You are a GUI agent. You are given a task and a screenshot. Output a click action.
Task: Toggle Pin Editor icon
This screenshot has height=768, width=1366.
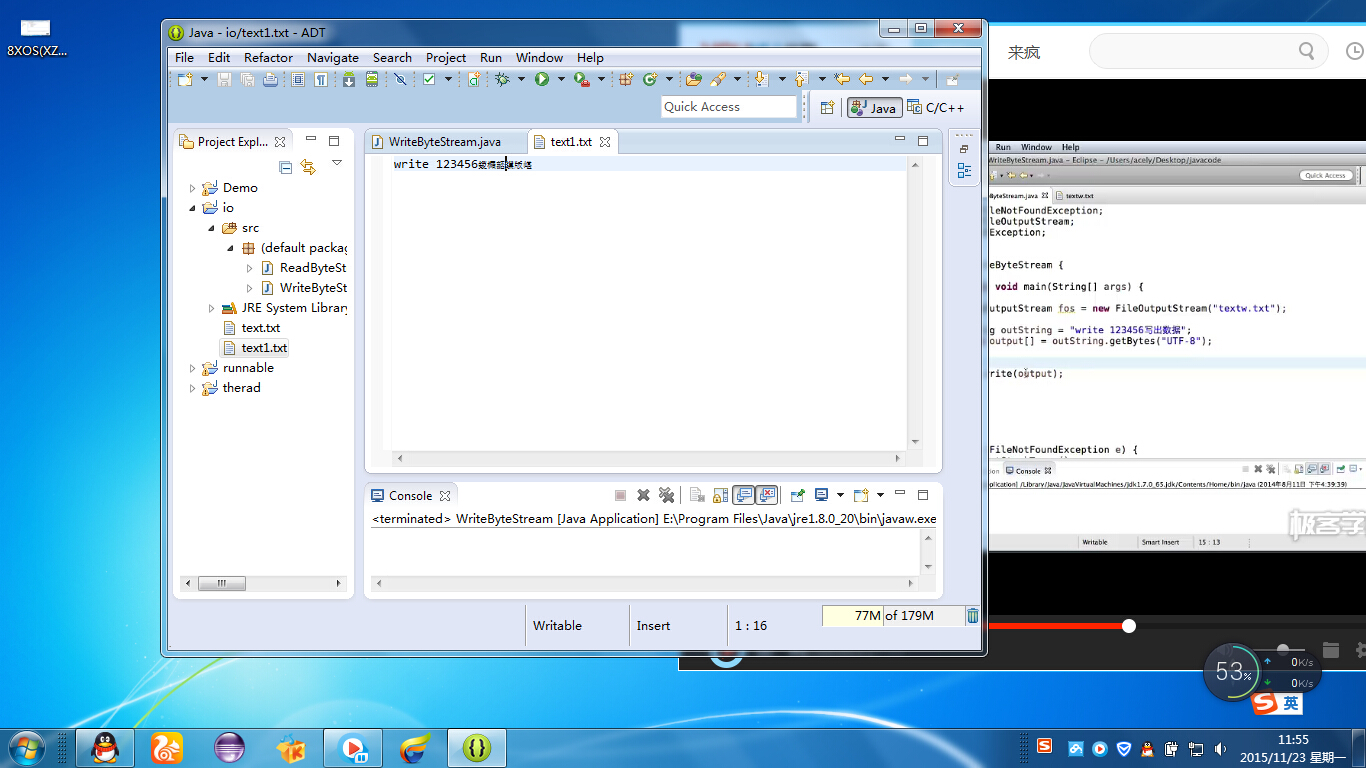tap(951, 79)
